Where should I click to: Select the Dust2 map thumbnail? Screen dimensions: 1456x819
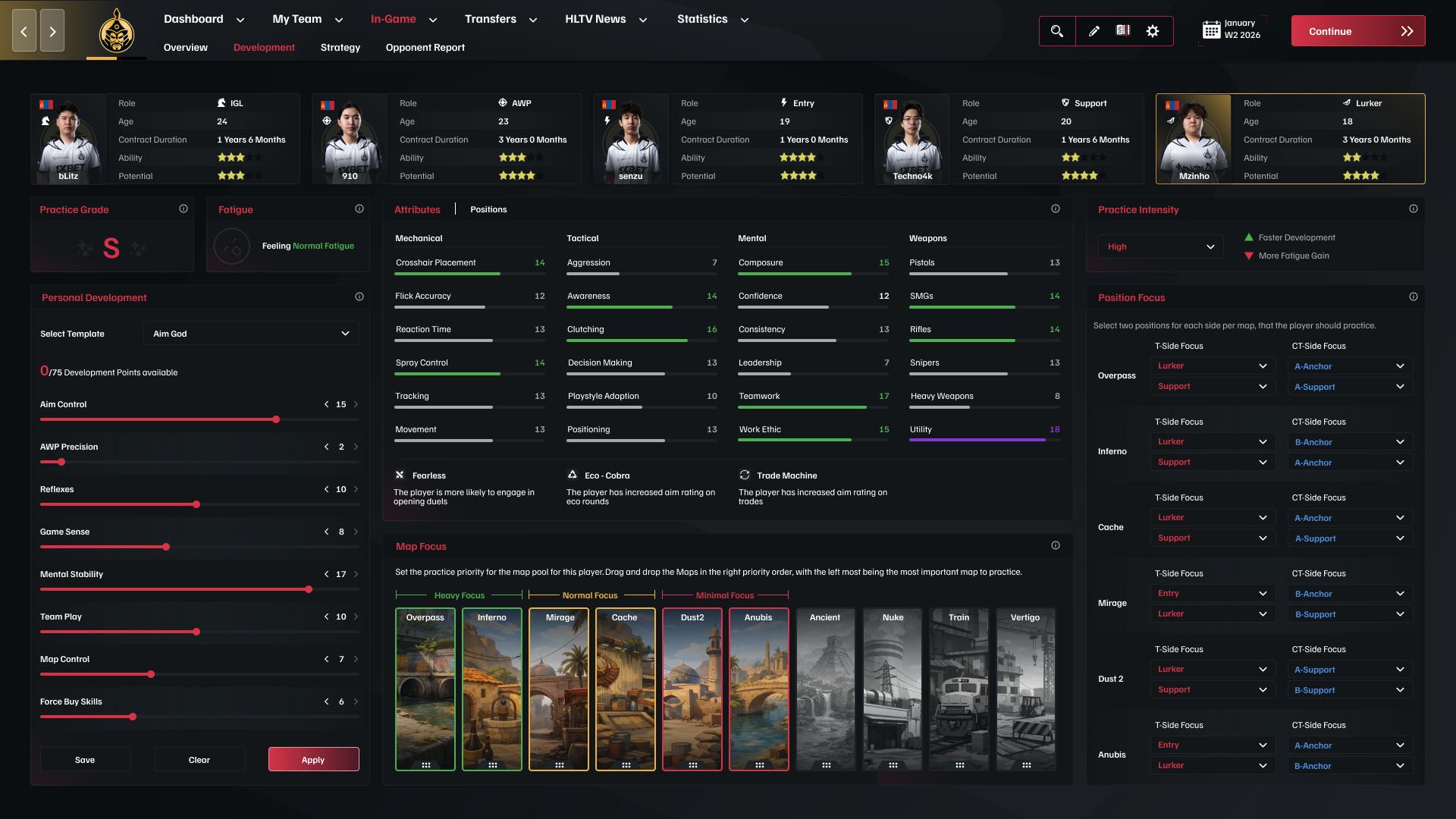(x=692, y=689)
